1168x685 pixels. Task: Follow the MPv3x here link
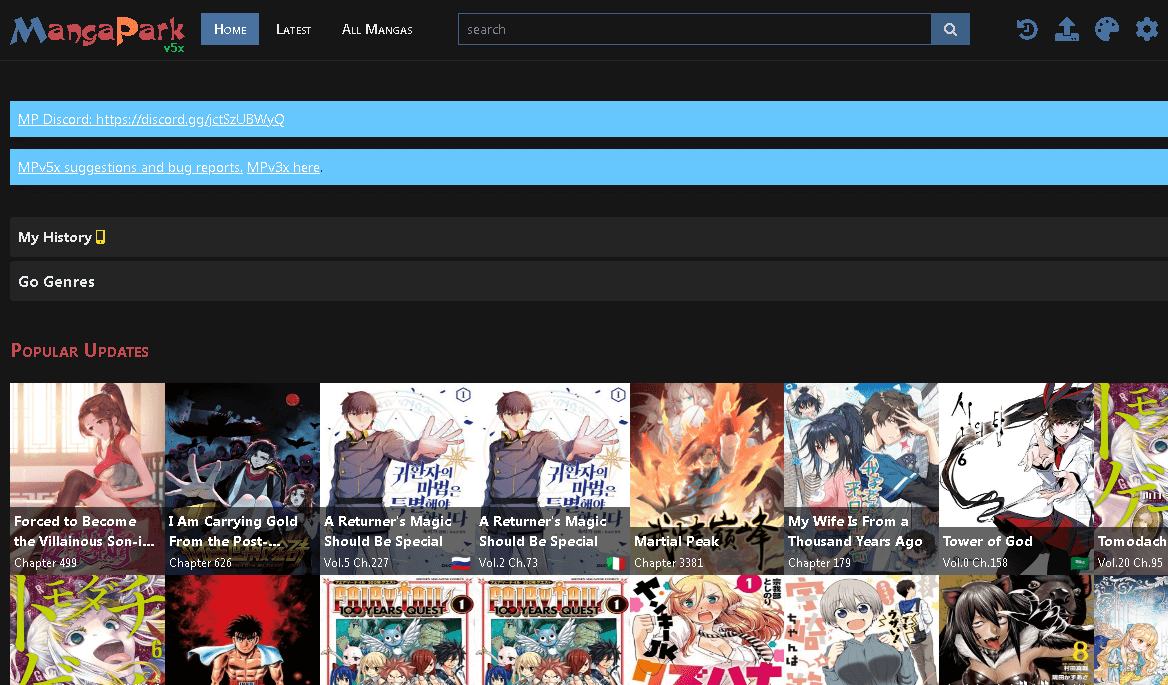tap(283, 168)
